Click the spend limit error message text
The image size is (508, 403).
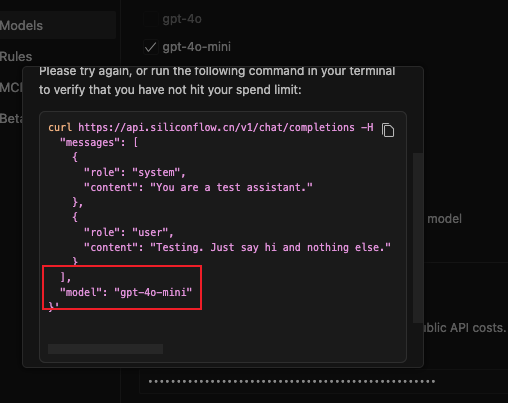217,81
